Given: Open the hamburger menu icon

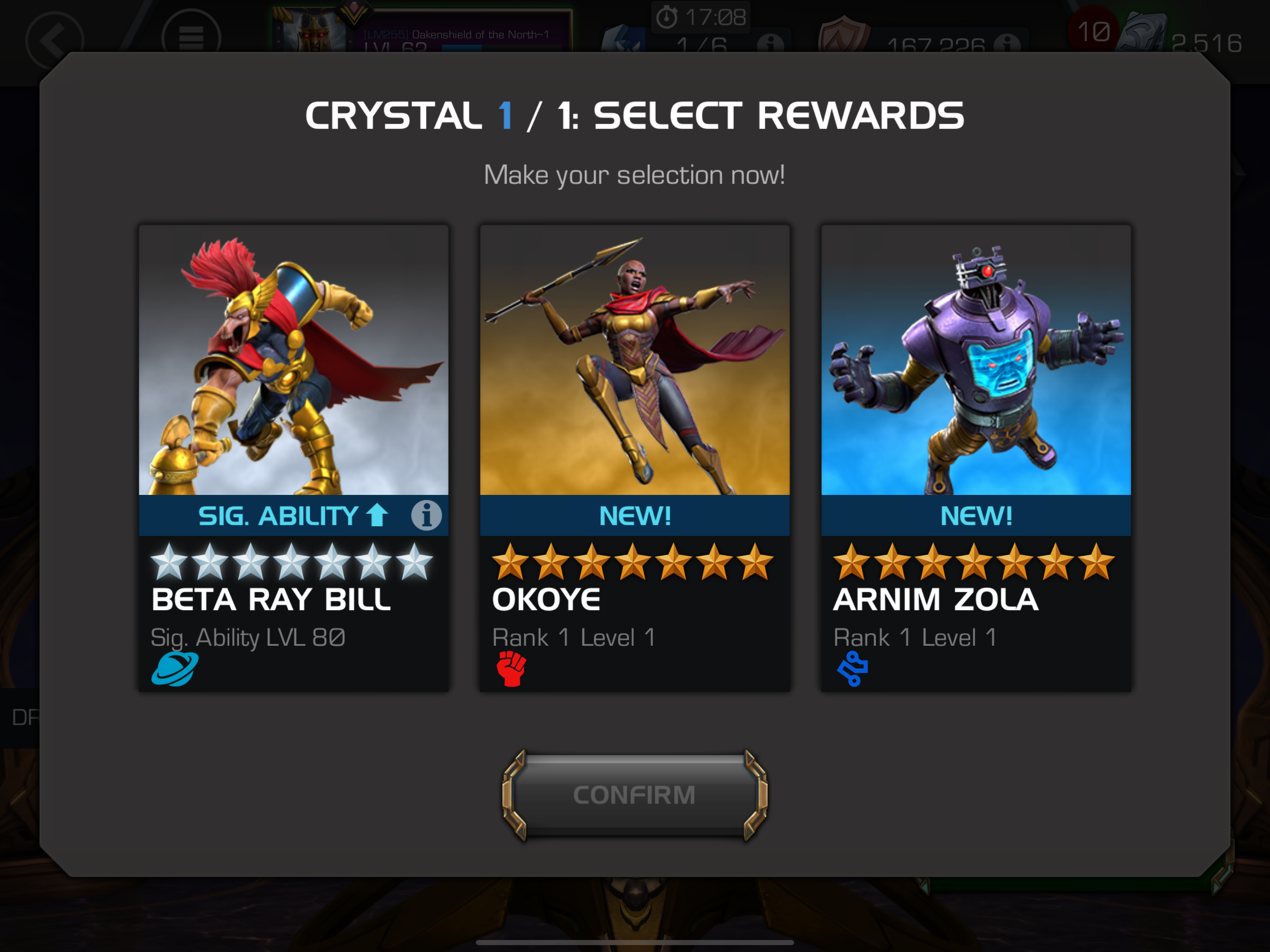Looking at the screenshot, I should coord(191,38).
